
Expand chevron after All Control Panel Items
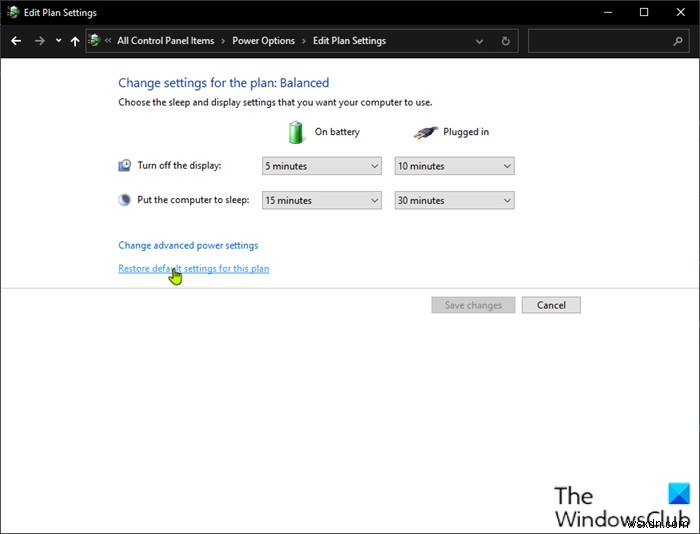[x=223, y=41]
